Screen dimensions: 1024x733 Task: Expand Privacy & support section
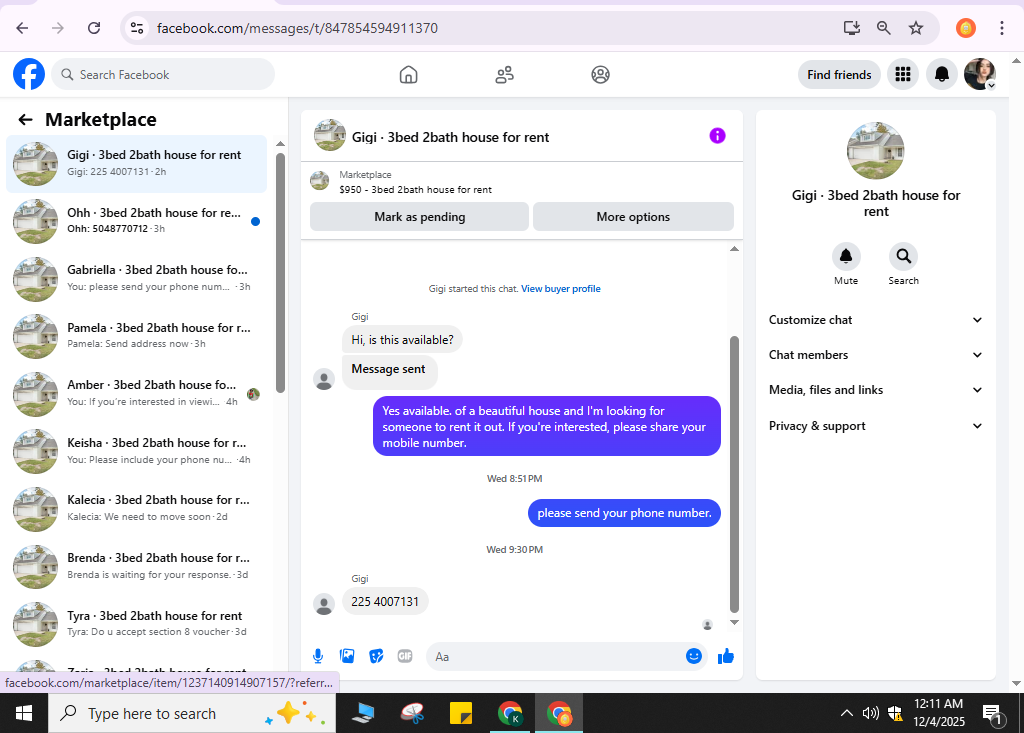pyautogui.click(x=875, y=426)
